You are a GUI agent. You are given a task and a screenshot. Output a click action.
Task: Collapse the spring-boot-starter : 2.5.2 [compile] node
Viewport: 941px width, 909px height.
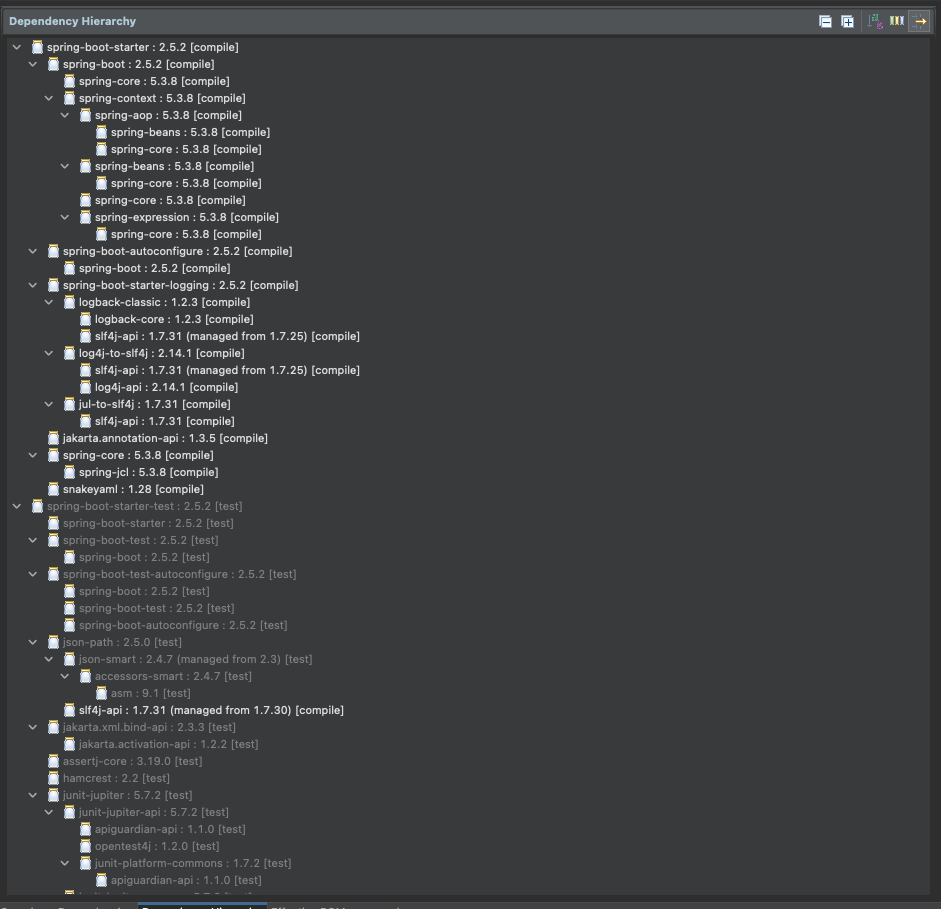pos(17,47)
